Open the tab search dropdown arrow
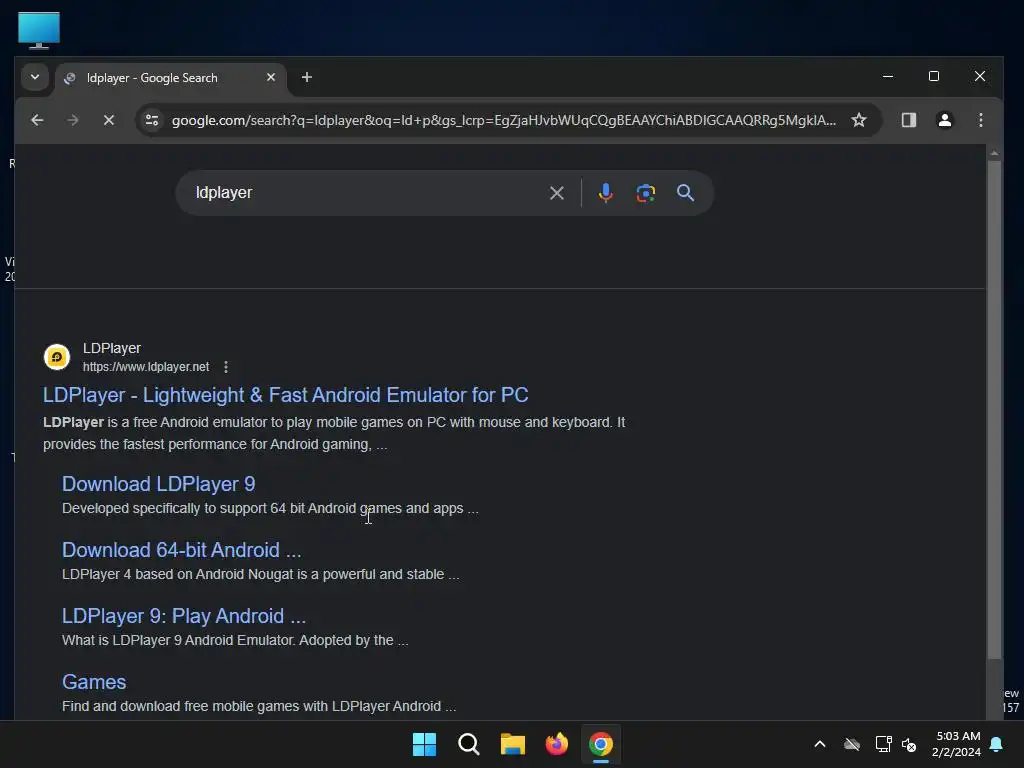Screen dimensions: 1024x768 [x=35, y=78]
